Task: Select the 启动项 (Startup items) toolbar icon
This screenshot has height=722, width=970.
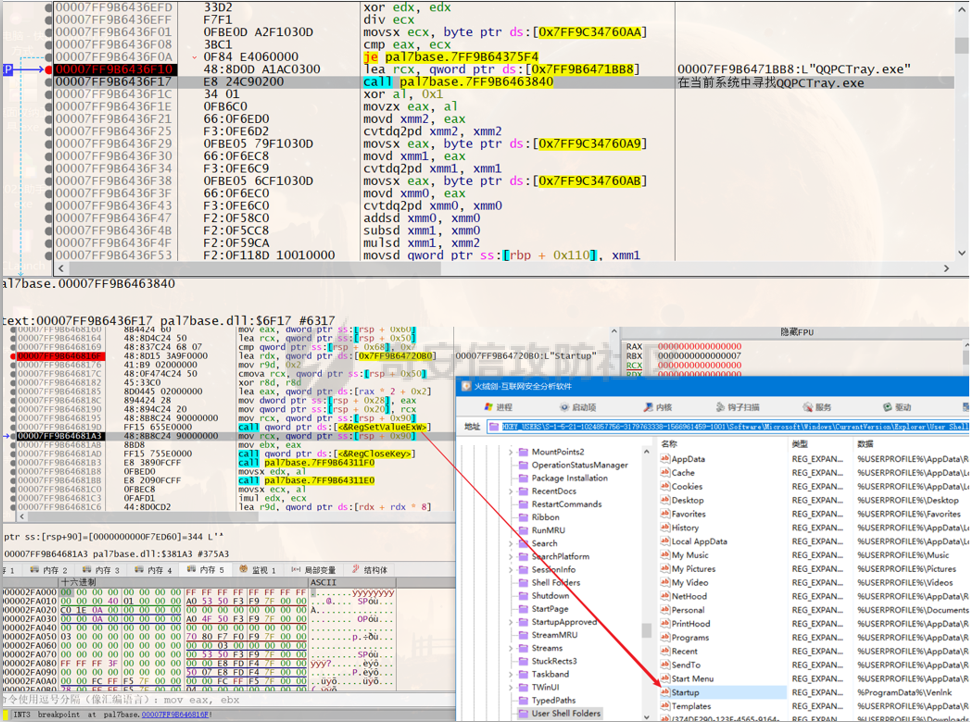Action: coord(564,407)
